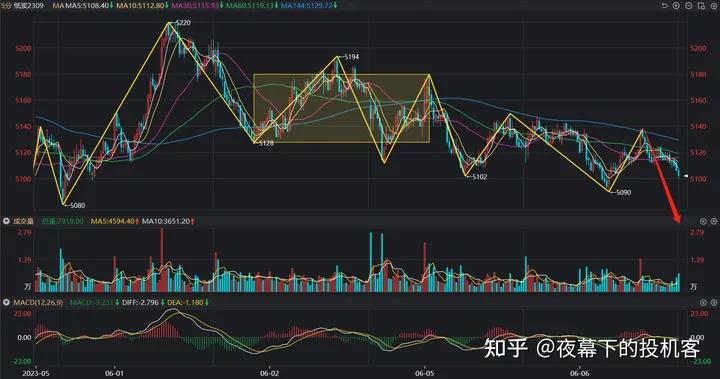
Task: Click the 06-05 date axis label
Action: 425,373
